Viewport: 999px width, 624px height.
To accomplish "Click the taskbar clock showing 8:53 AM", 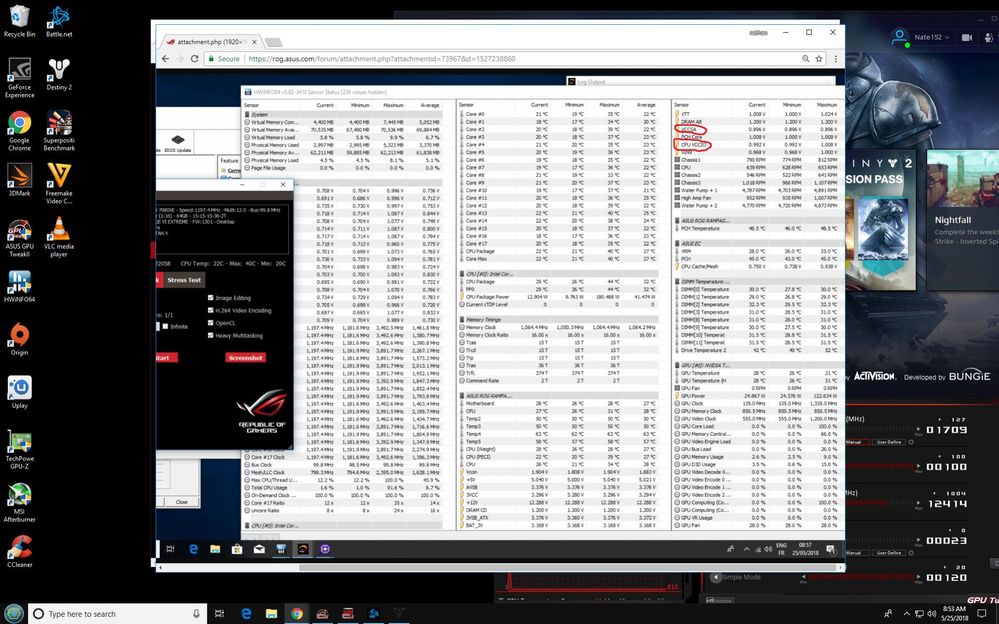I will coord(956,614).
